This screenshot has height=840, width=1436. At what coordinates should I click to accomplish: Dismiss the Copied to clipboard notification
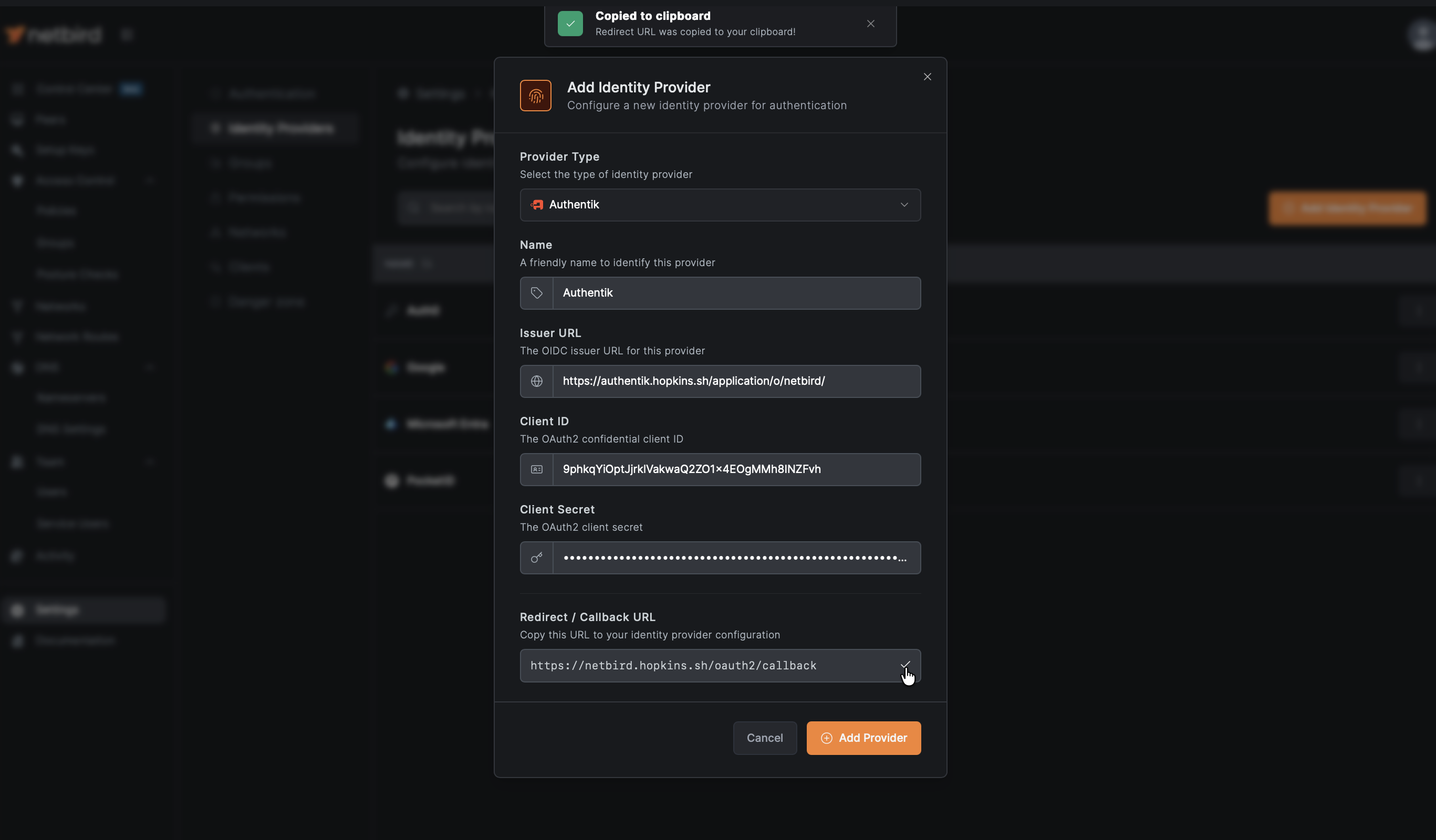point(870,23)
